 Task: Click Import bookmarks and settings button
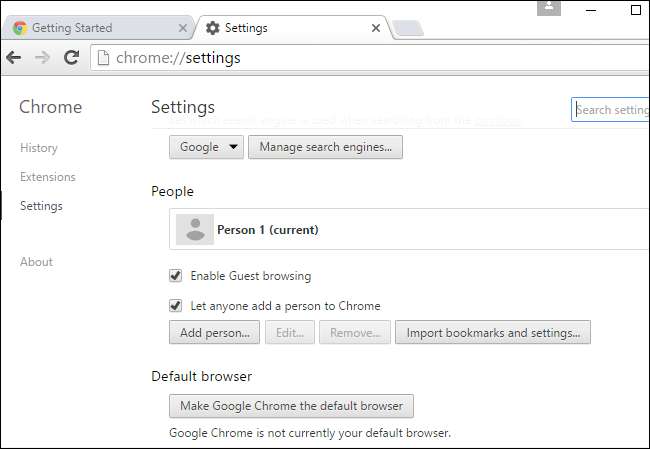493,333
